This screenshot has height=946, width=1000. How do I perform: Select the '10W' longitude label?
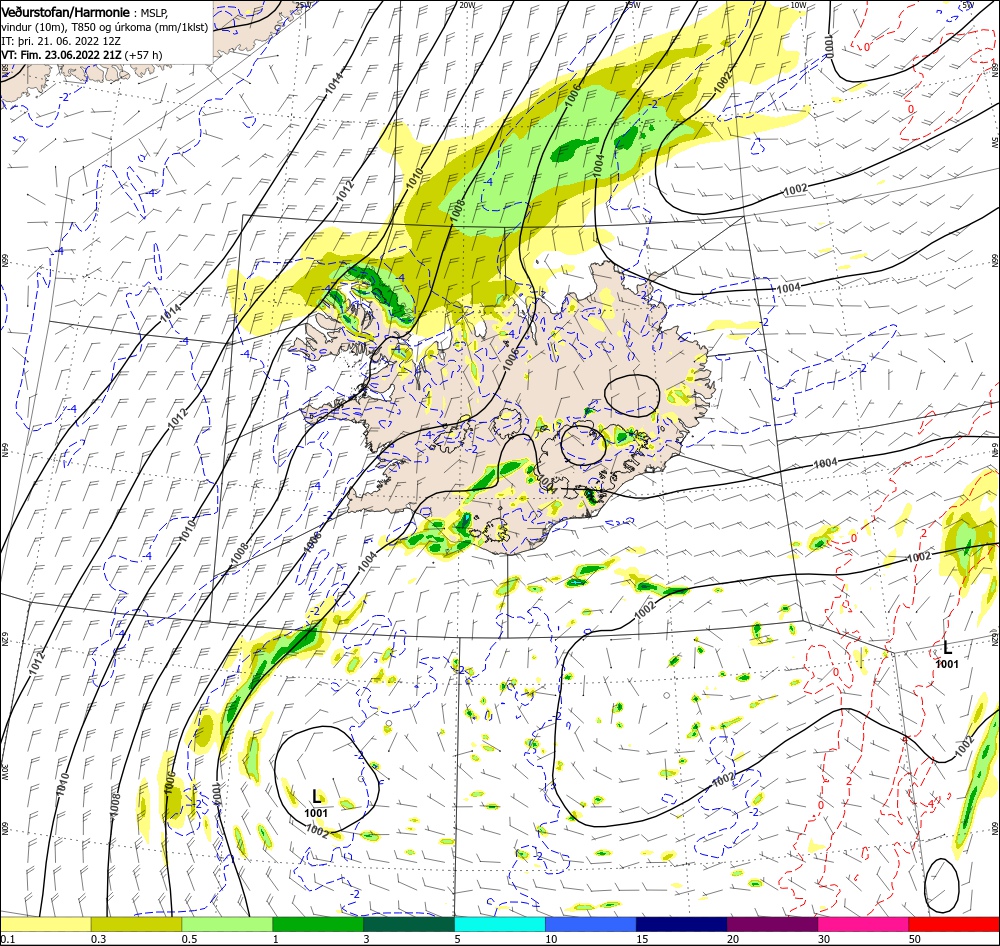coord(798,5)
